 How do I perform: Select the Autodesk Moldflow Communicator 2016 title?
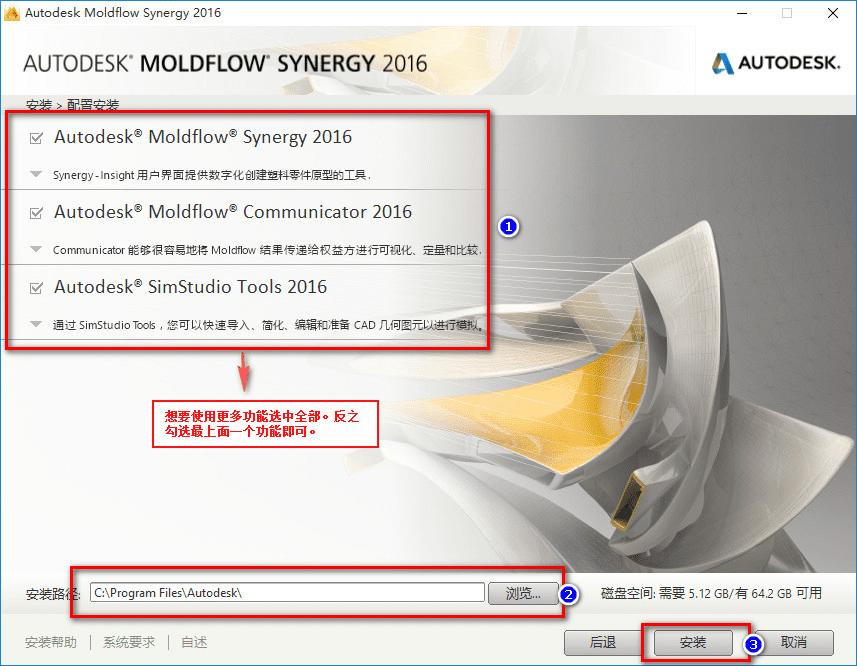pos(233,212)
